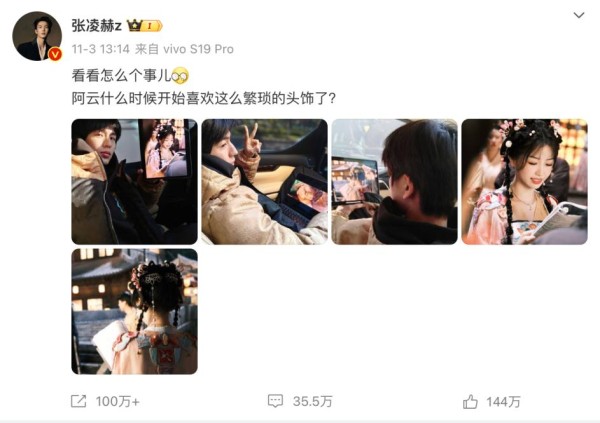Open the poster's round profile avatar

coord(37,36)
